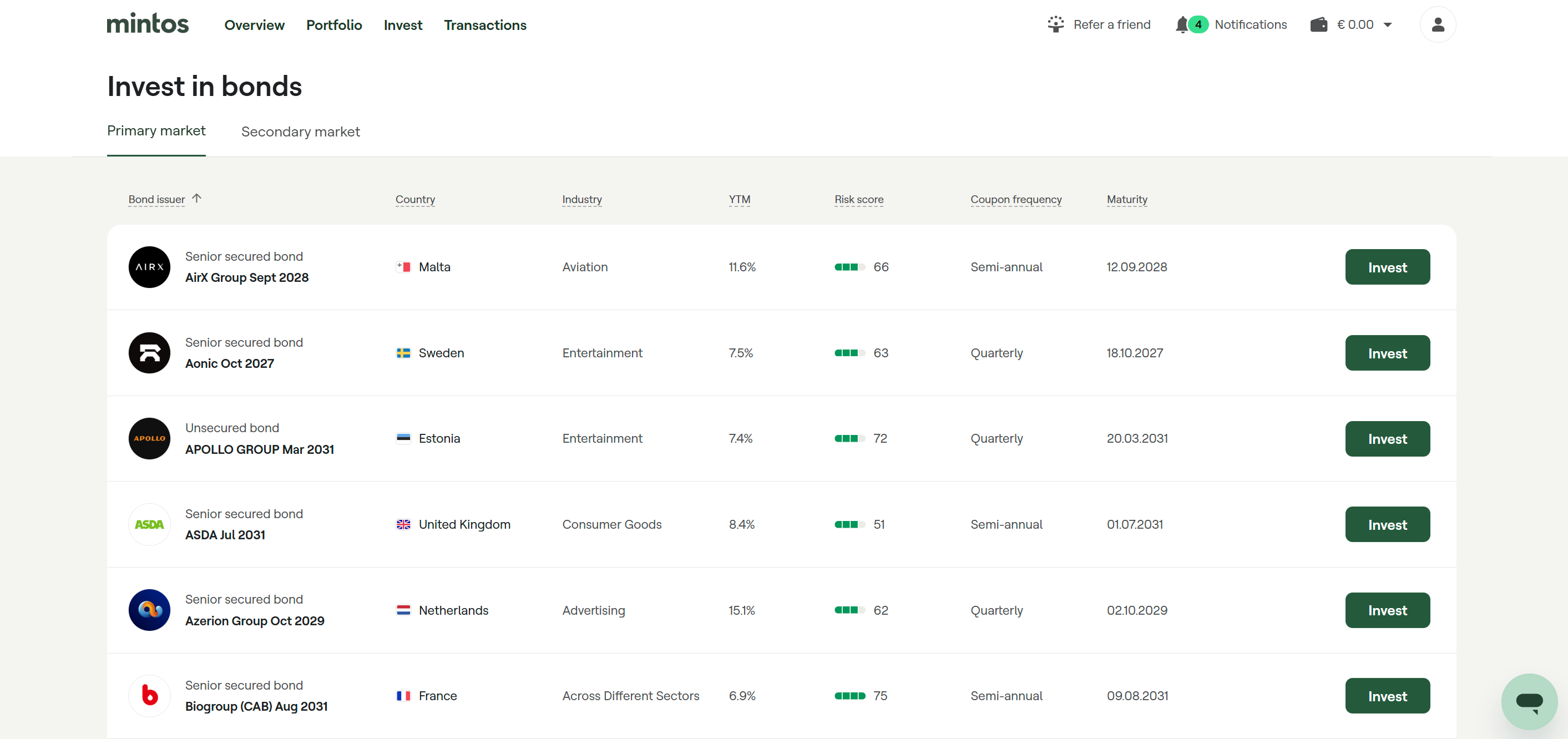This screenshot has height=739, width=1568.
Task: Open APOLLO GROUP Mar 2031 bond name
Action: (259, 449)
